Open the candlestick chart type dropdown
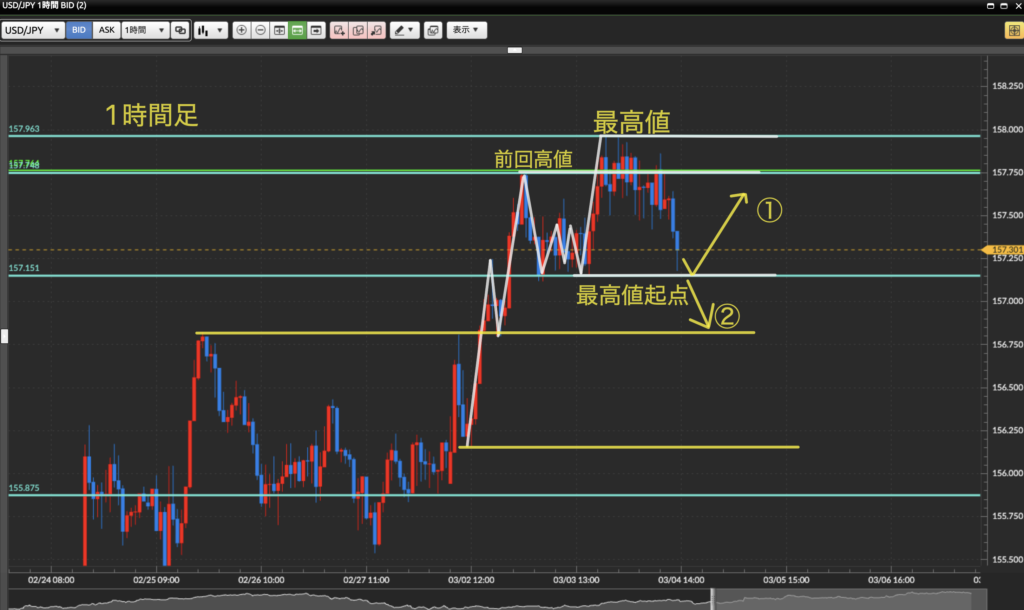The width and height of the screenshot is (1024, 610). tap(209, 31)
